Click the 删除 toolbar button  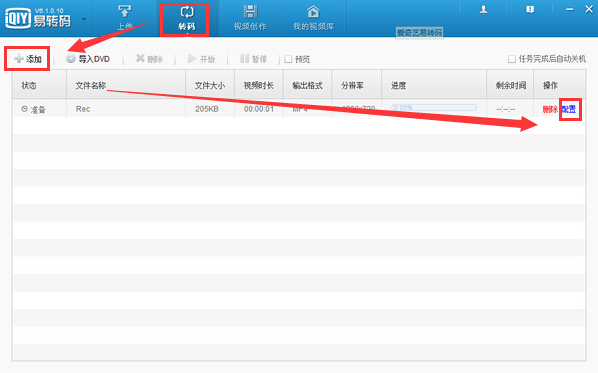tap(149, 59)
